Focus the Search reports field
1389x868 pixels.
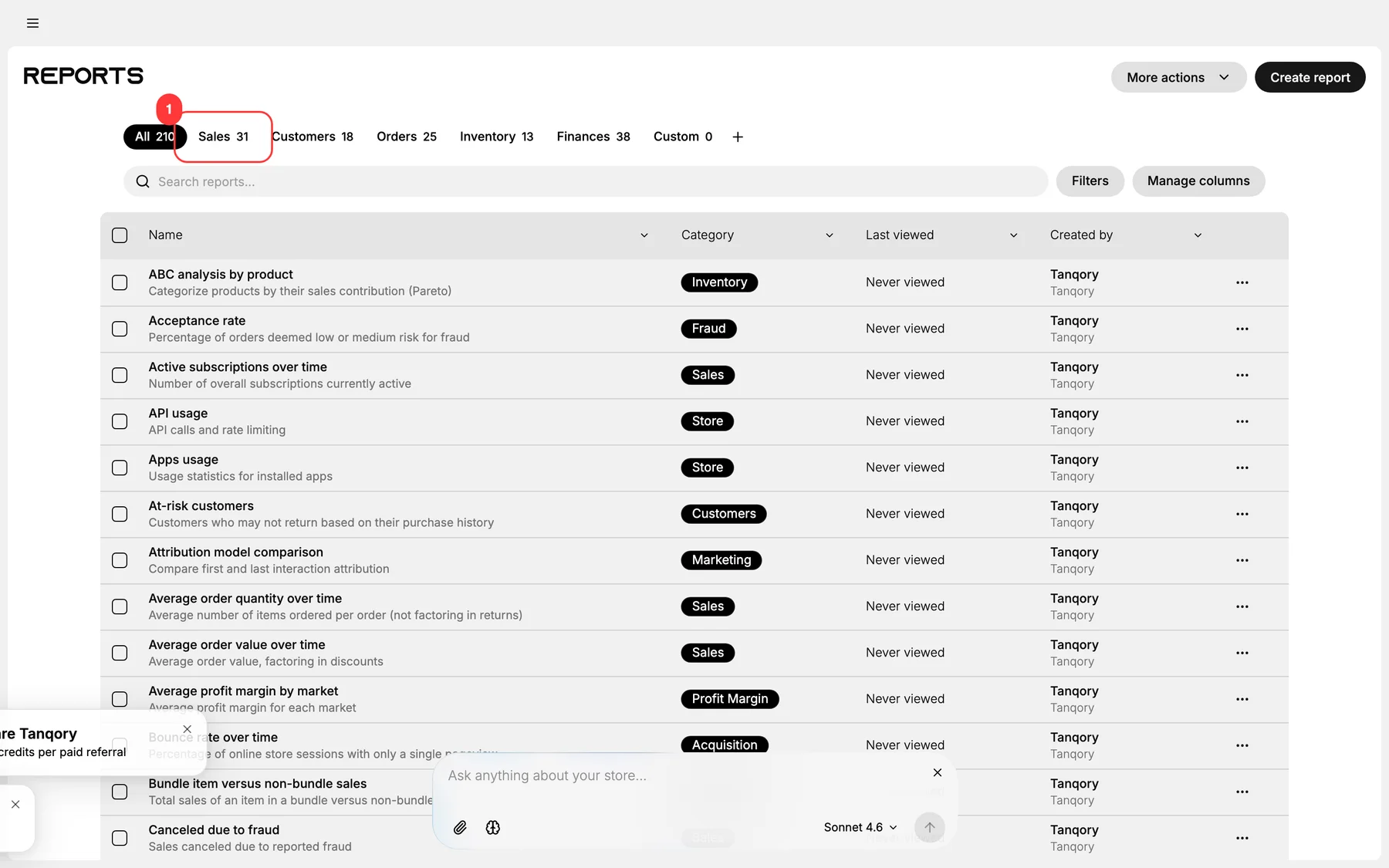pyautogui.click(x=586, y=181)
